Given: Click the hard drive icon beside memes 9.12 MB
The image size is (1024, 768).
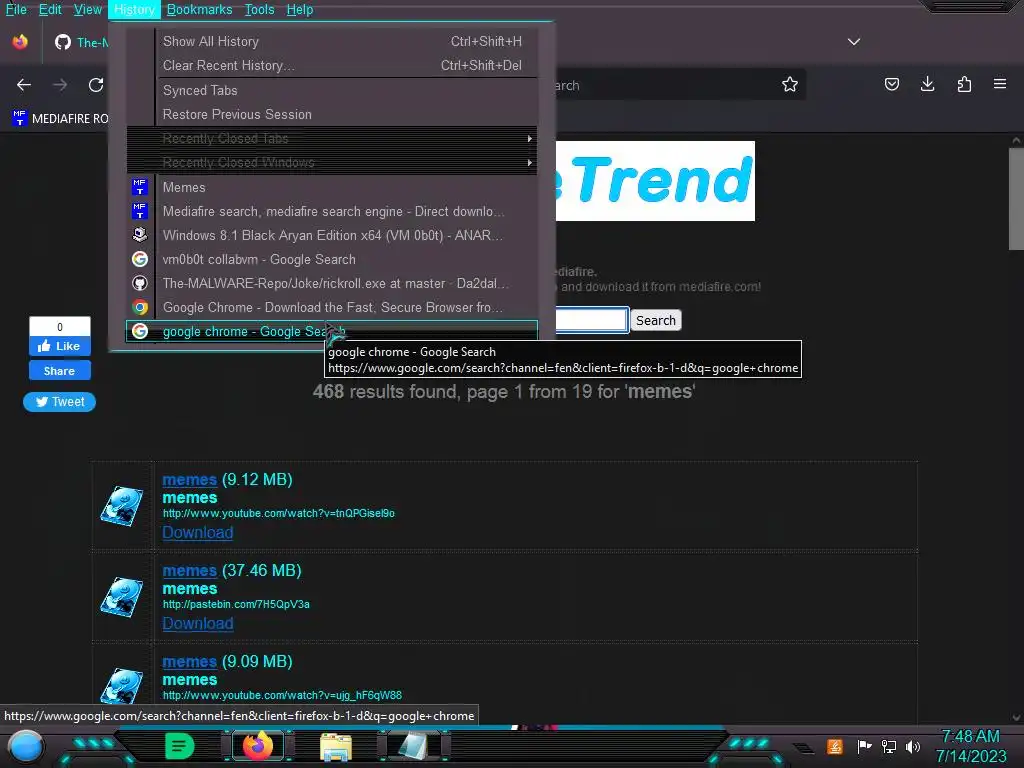Looking at the screenshot, I should click(x=121, y=506).
